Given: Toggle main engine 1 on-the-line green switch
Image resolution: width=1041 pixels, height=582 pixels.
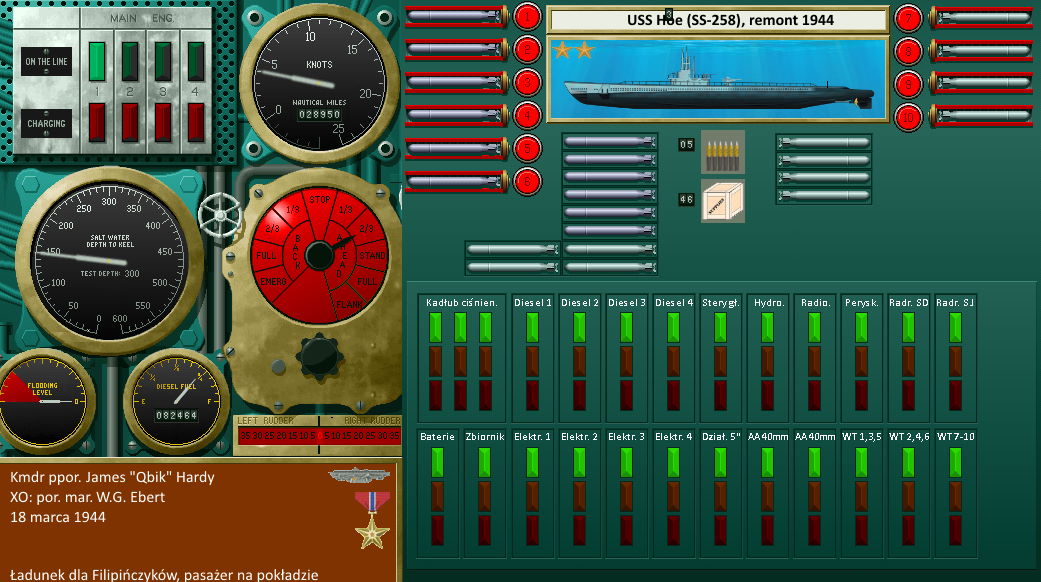Looking at the screenshot, I should pos(97,60).
